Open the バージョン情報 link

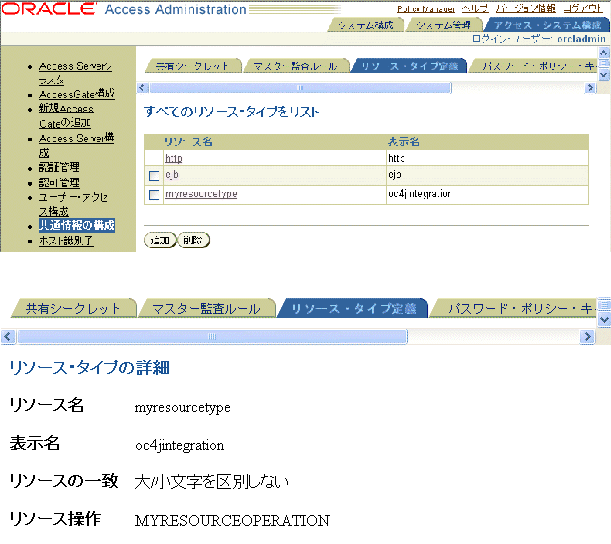click(x=526, y=9)
